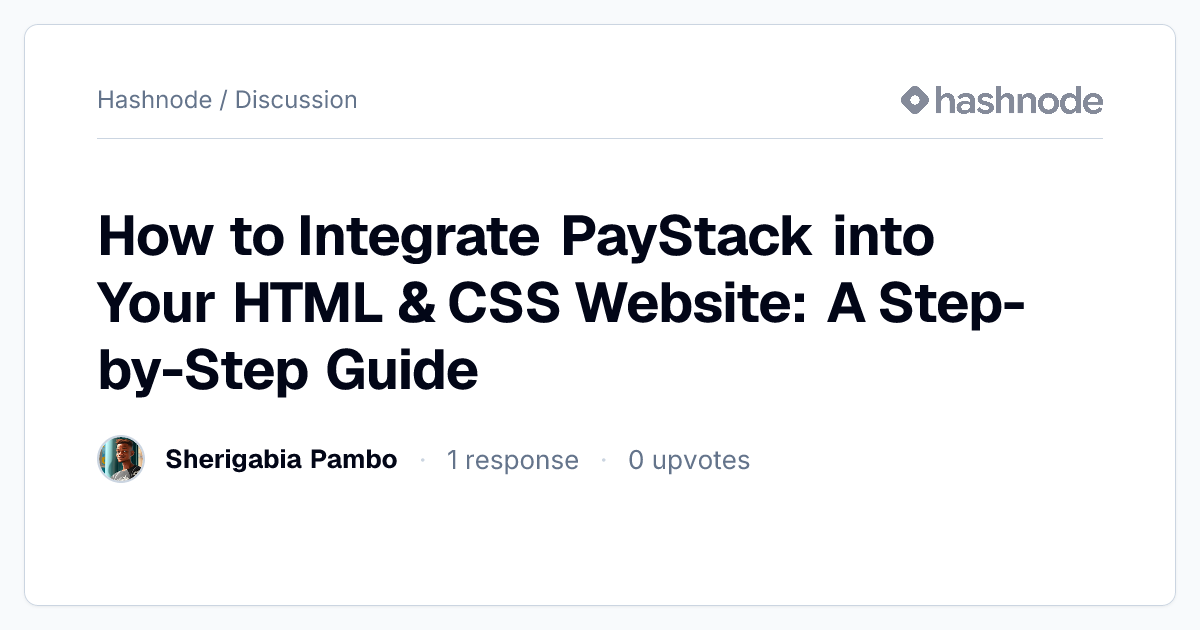
Task: Click the PayStack integration article title
Action: click(x=562, y=304)
